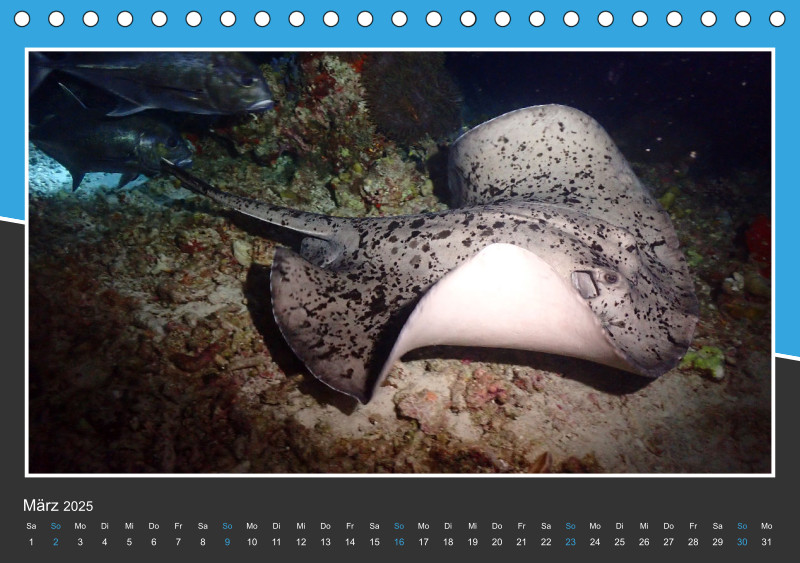
Task: Click date 3 under Mo
Action: (x=80, y=542)
